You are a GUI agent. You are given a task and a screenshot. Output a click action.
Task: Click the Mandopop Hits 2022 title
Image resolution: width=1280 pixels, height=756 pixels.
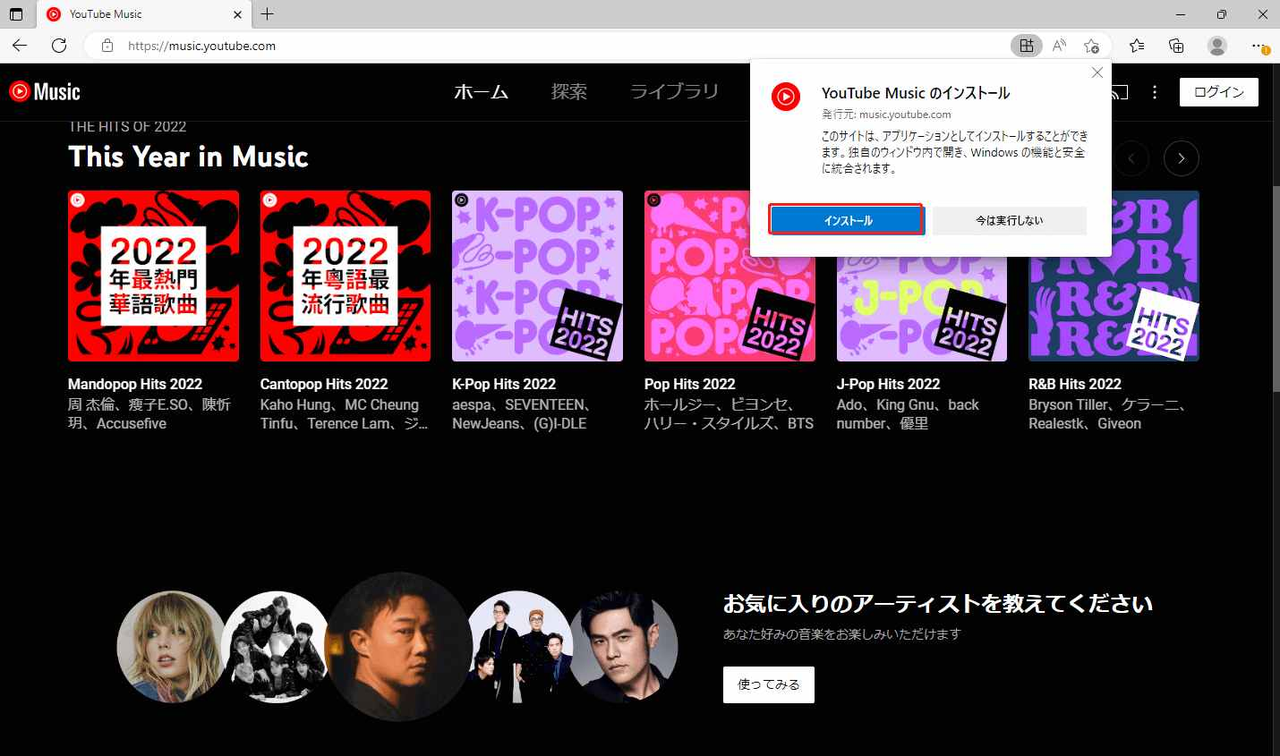tap(135, 384)
